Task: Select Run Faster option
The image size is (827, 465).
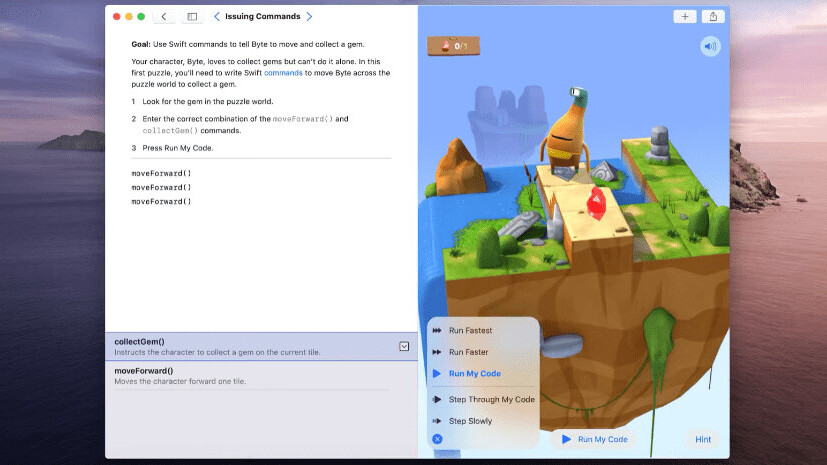Action: [x=468, y=352]
